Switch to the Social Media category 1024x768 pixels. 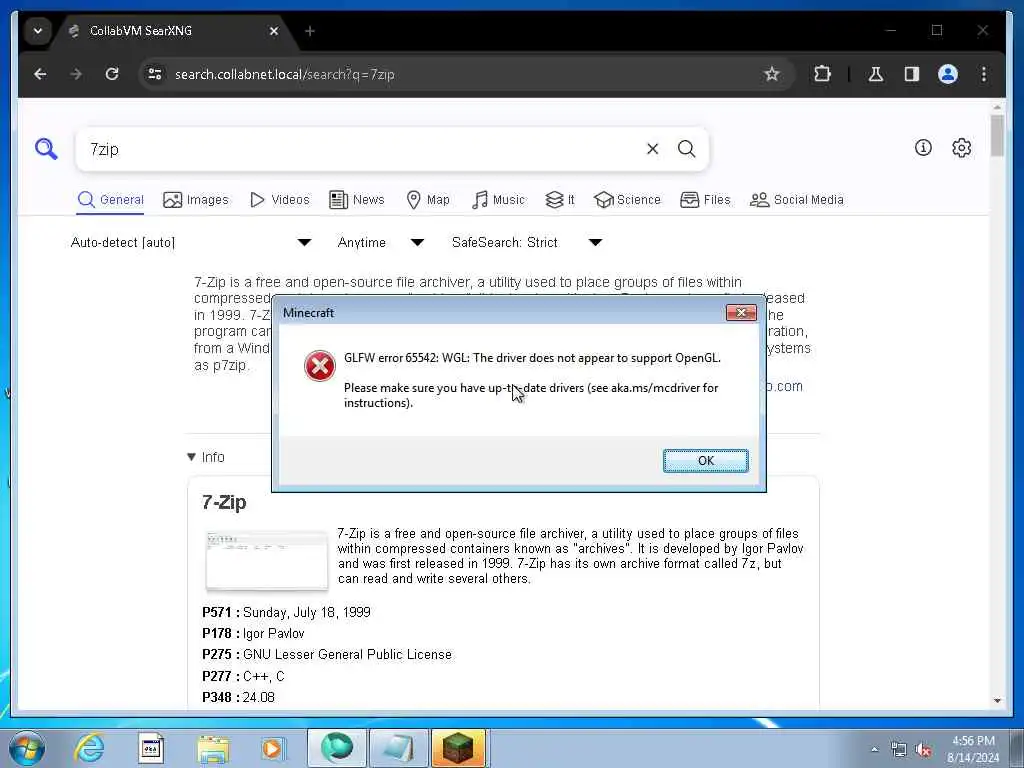coord(797,200)
